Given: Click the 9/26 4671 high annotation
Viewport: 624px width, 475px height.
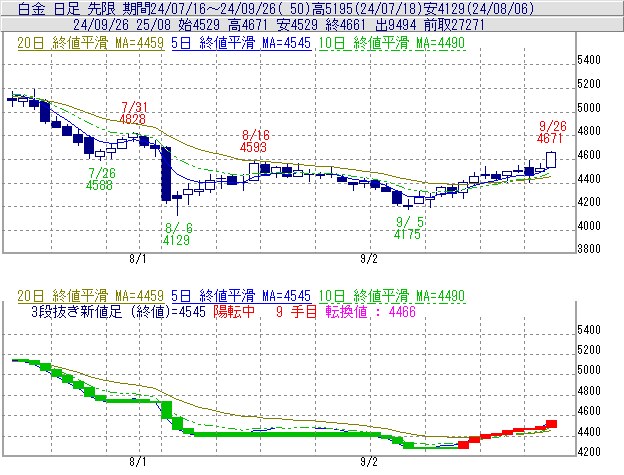Looking at the screenshot, I should coord(551,132).
